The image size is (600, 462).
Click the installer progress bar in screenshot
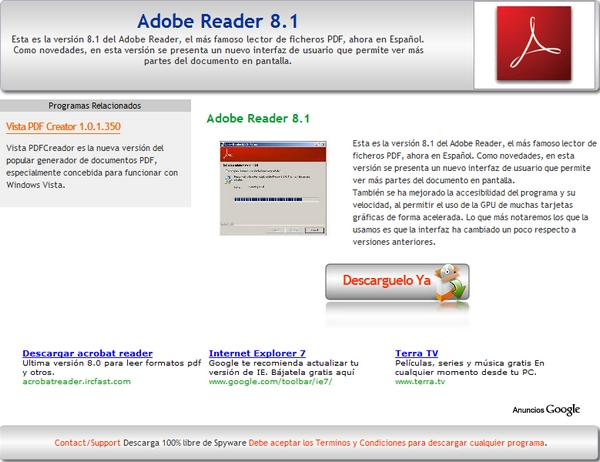point(277,199)
